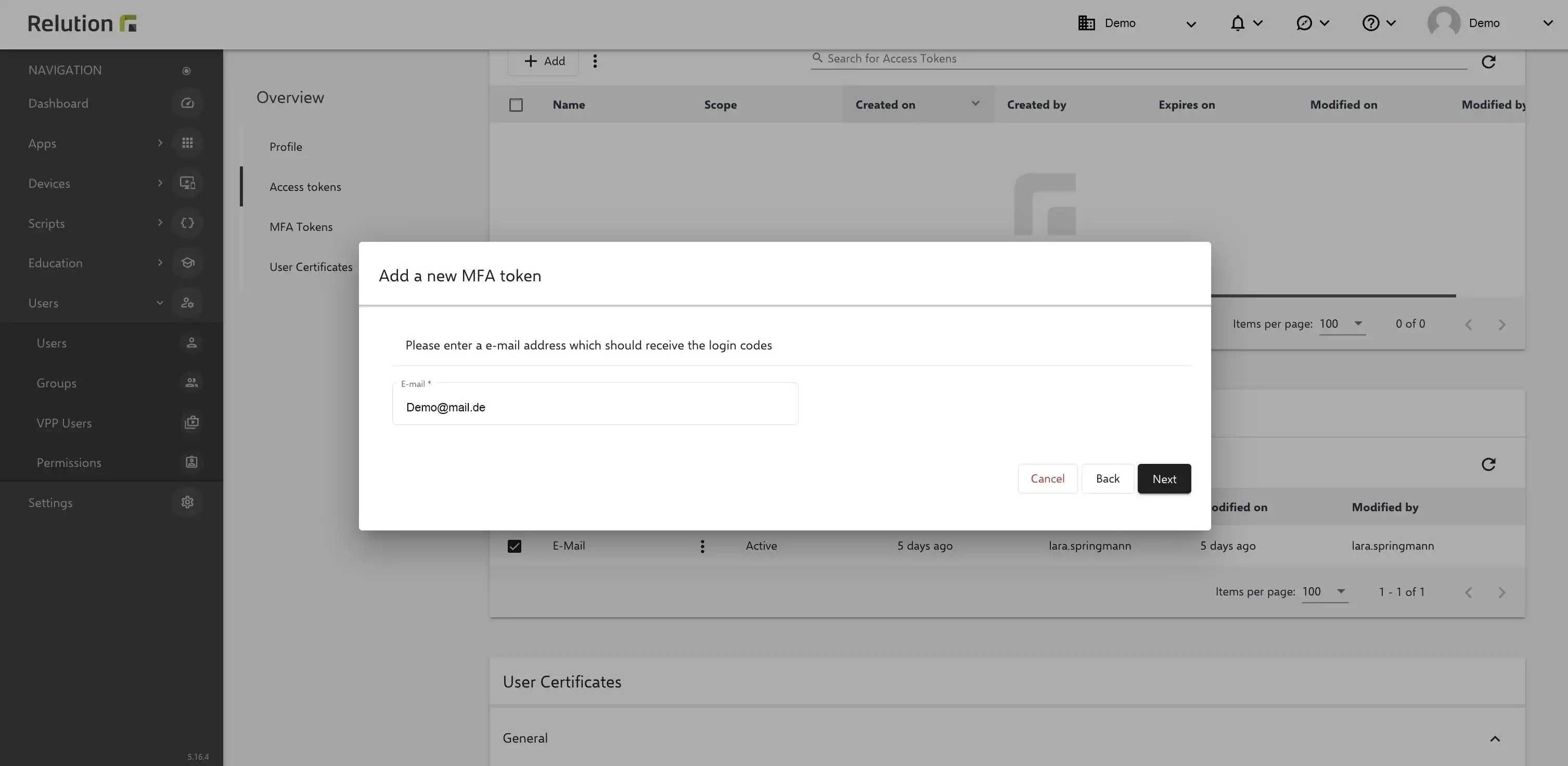Expand the Demo user account dropdown
Viewport: 1568px width, 766px height.
coord(1548,23)
